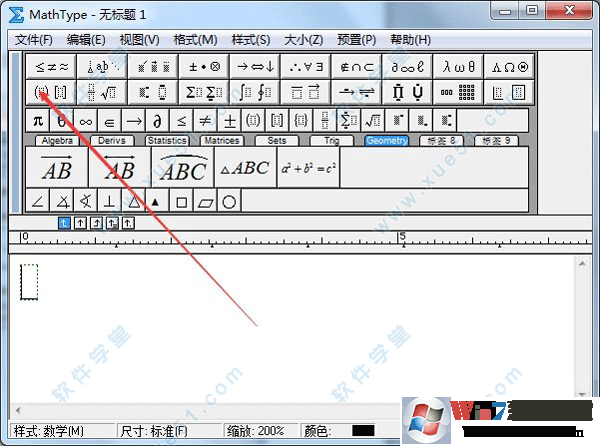Open the 帮助(H) menu
The height and width of the screenshot is (446, 600).
click(x=411, y=40)
